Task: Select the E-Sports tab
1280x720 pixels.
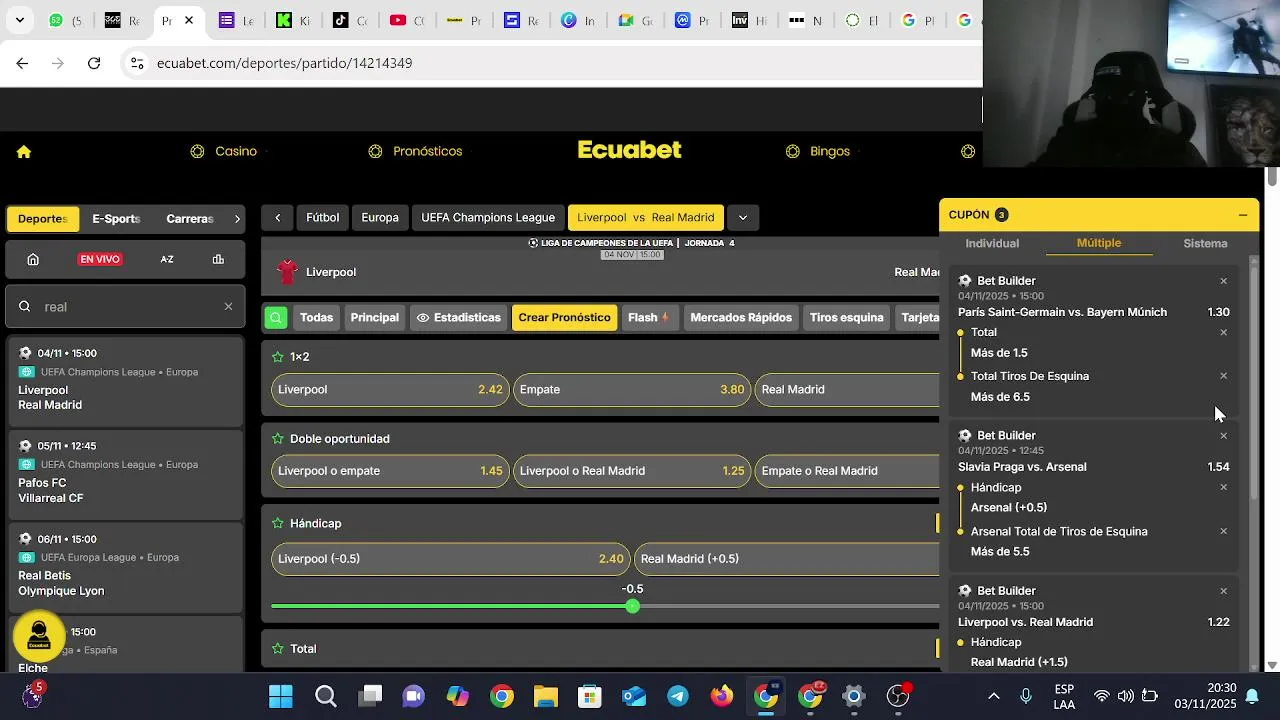Action: (x=116, y=219)
